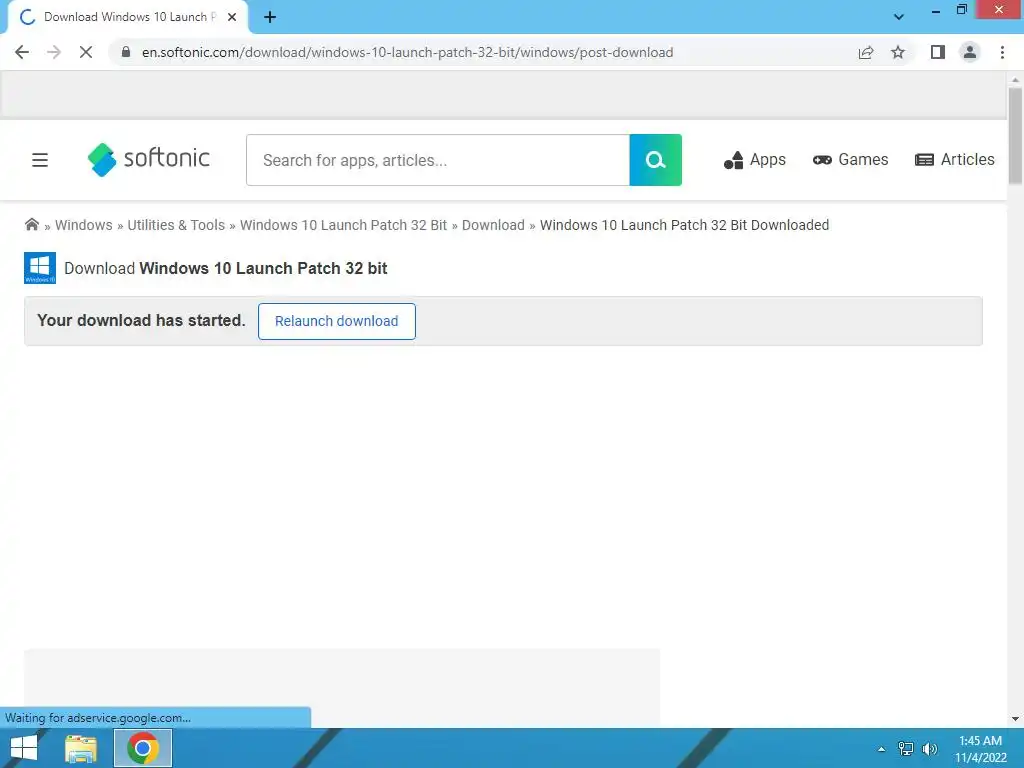Click Relaunch download button
The height and width of the screenshot is (768, 1024).
point(337,321)
